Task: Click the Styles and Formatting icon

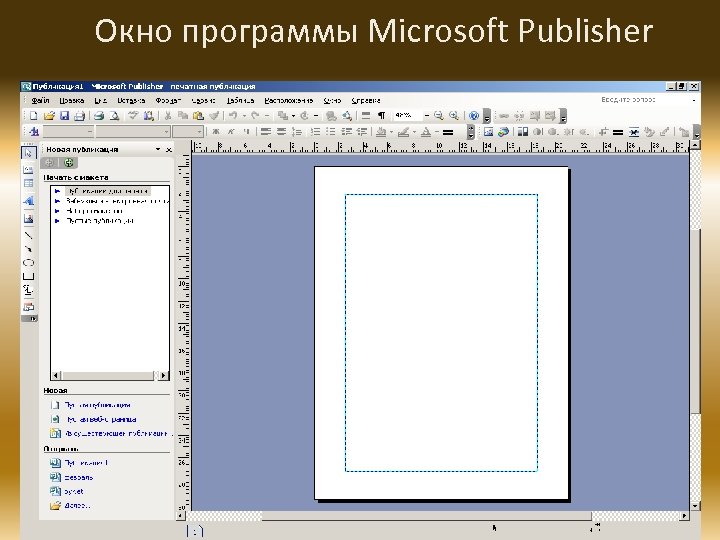Action: pyautogui.click(x=34, y=132)
